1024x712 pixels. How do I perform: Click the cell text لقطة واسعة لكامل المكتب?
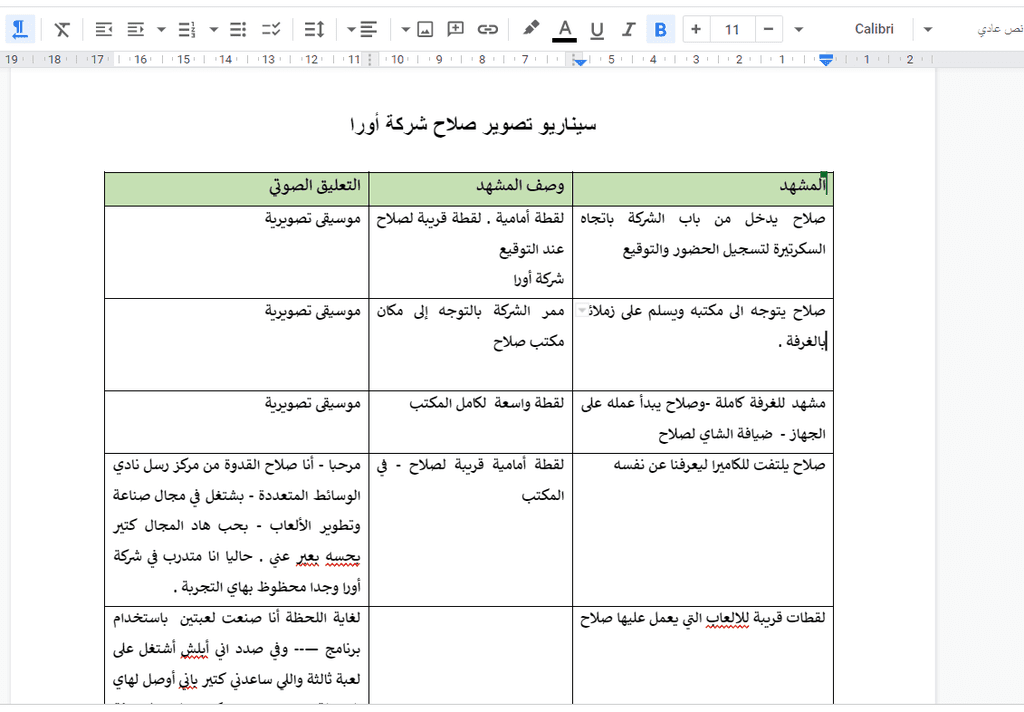click(487, 403)
